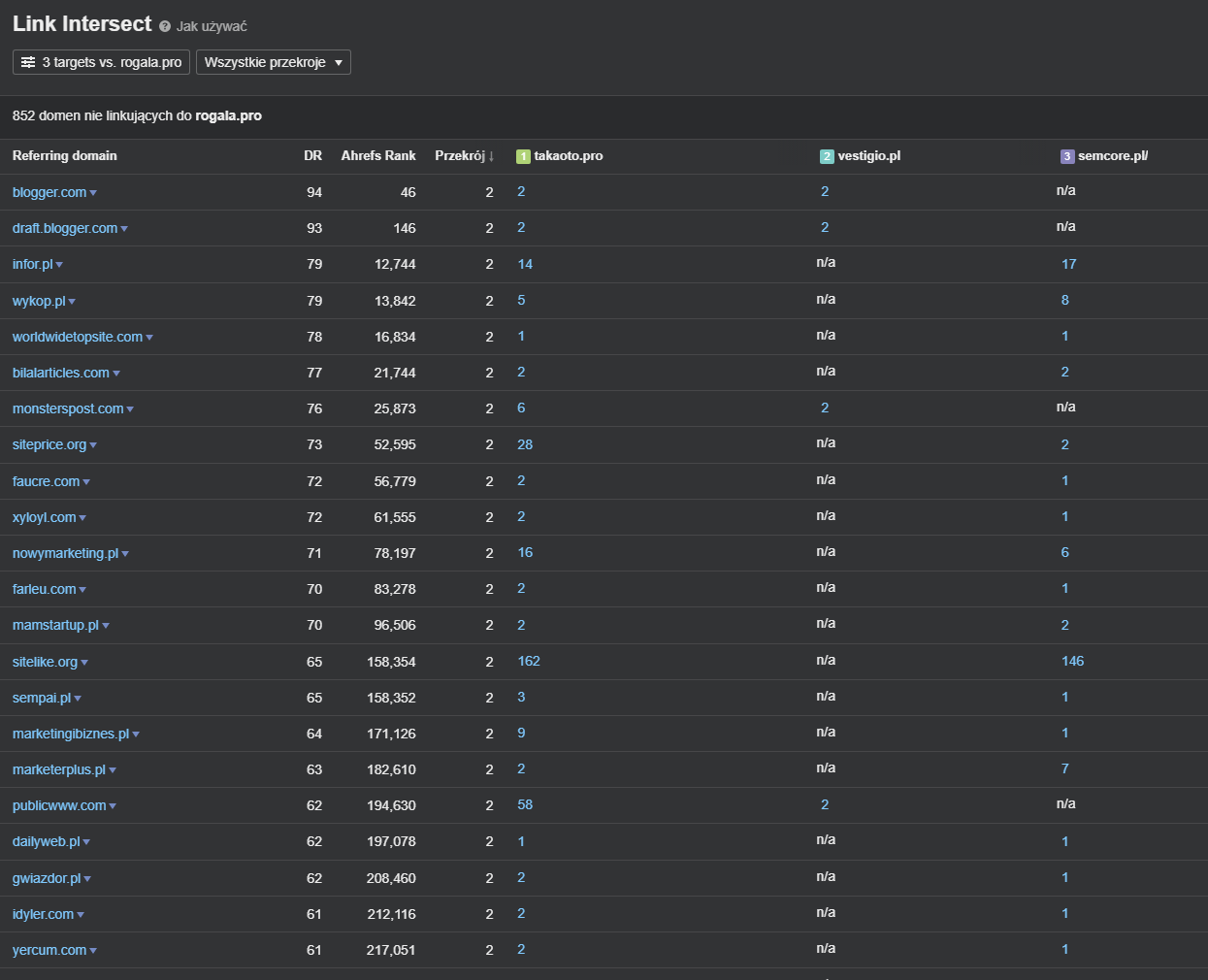Expand the wykop.pl domain caret
Screen dimensions: 1208x980
click(72, 302)
